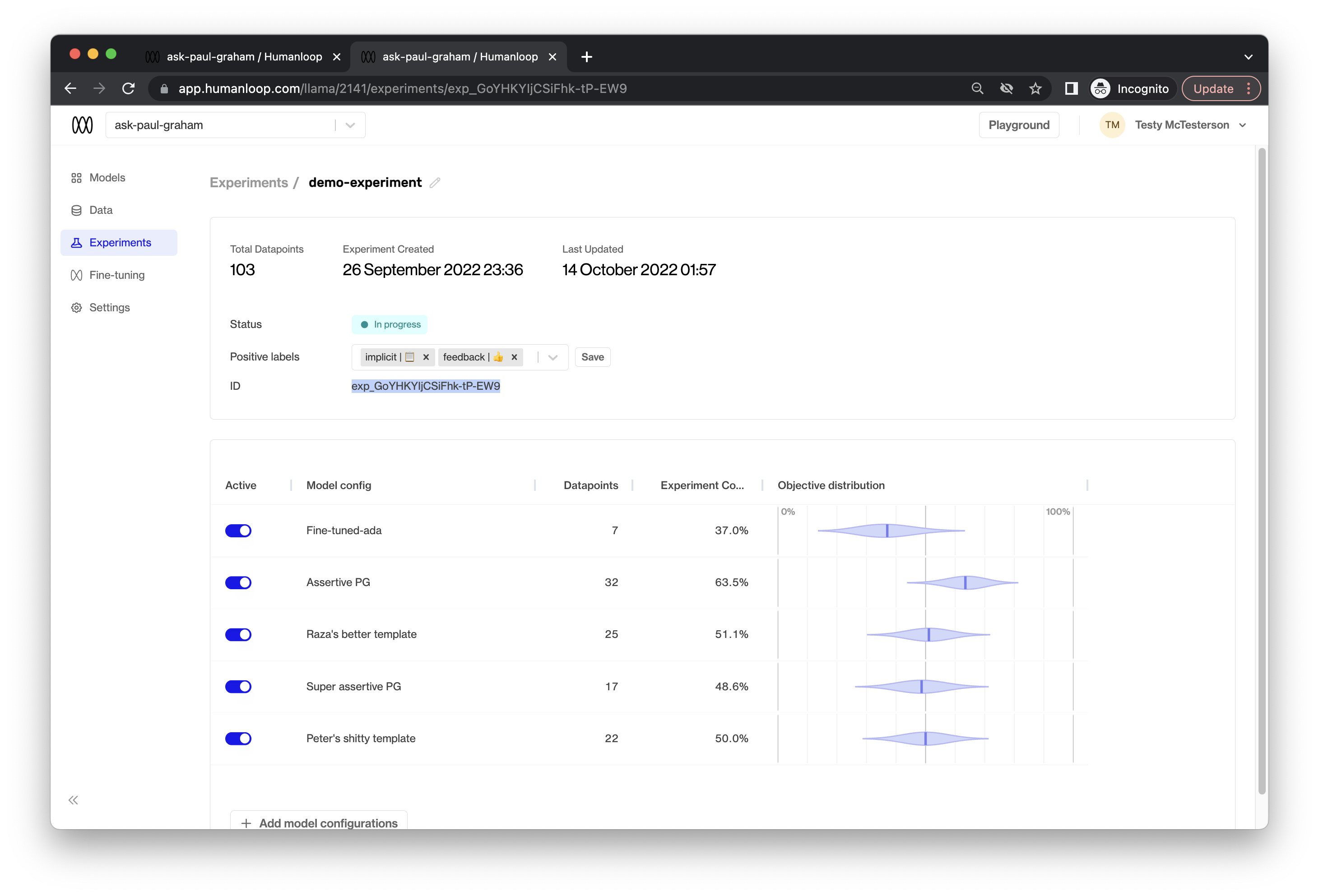
Task: Remove the feedback positive label
Action: pos(514,357)
